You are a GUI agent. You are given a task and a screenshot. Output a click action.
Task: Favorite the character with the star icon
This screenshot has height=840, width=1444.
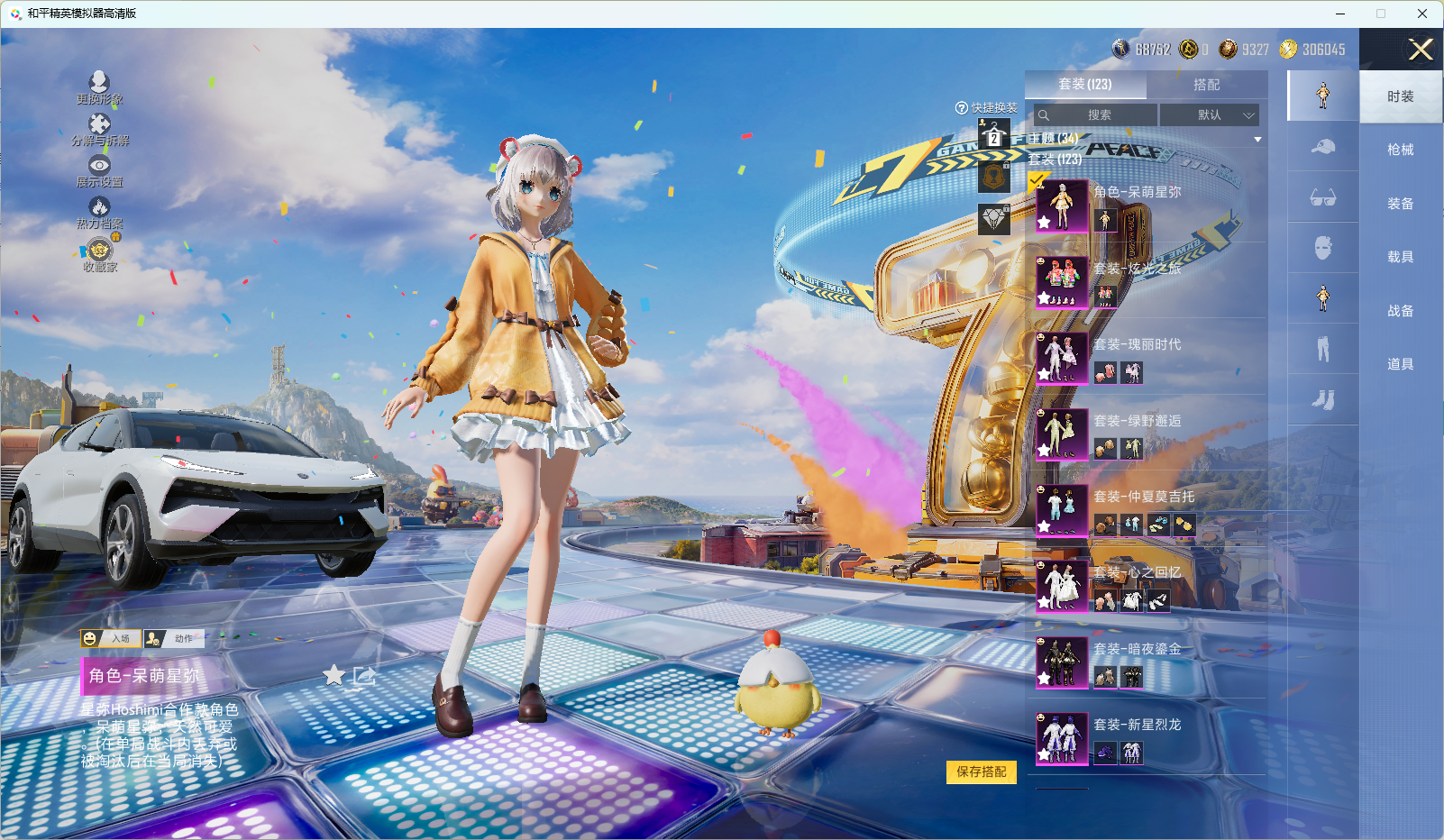tap(334, 675)
